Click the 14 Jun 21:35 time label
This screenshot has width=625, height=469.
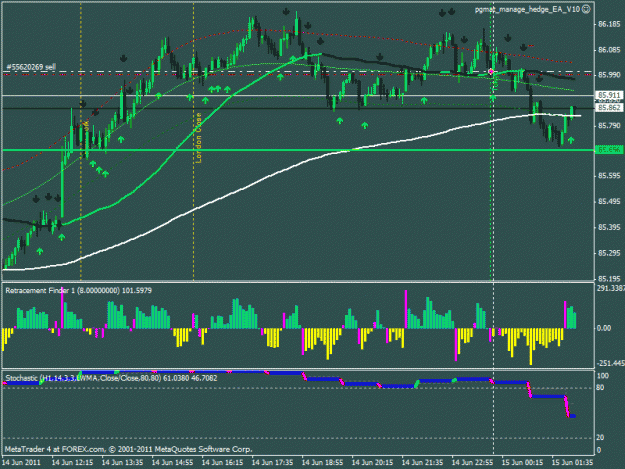coord(423,462)
